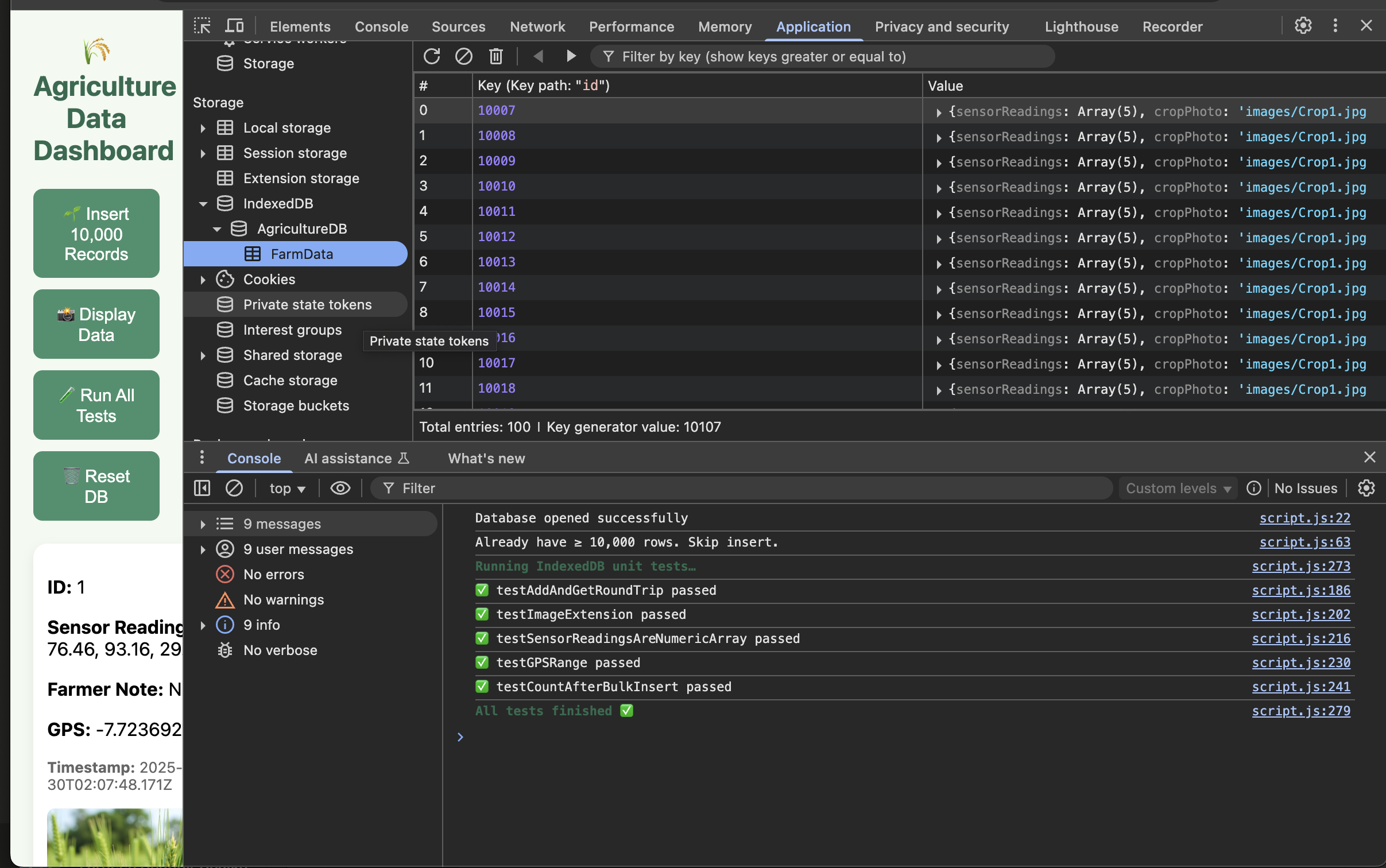Toggle the console sidebar panel icon
Screen dimensions: 1386x868
click(202, 488)
